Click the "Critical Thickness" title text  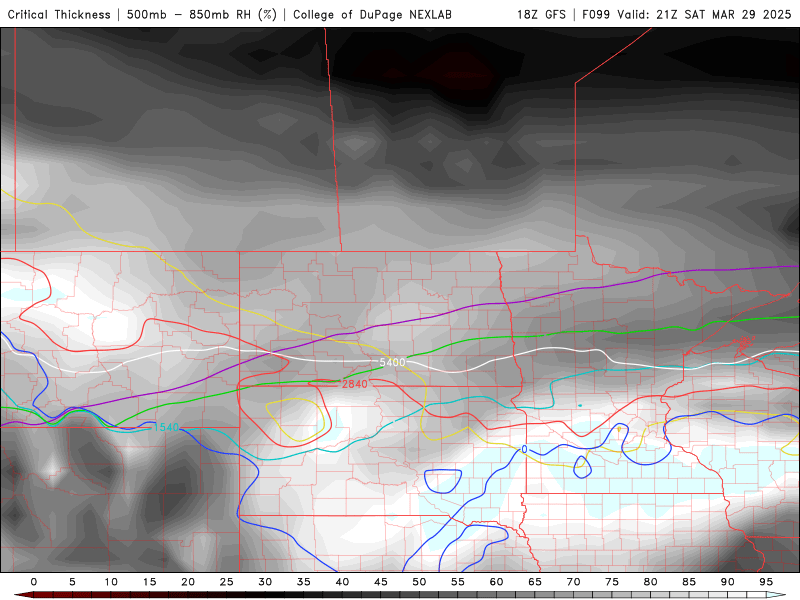pos(59,14)
